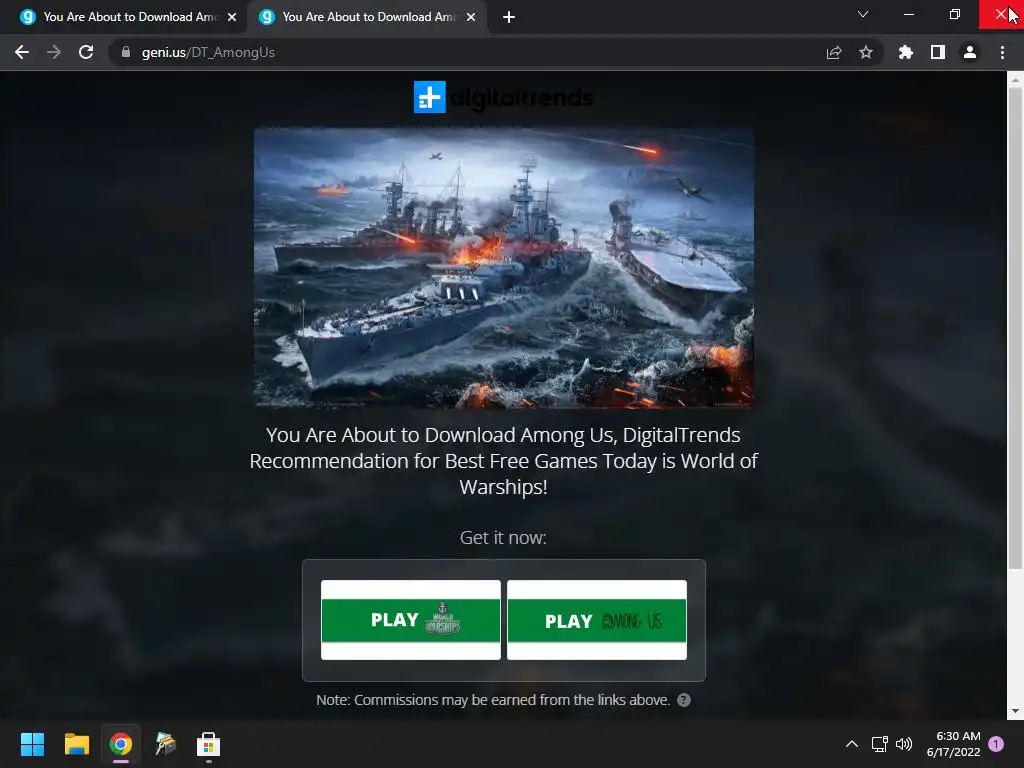Go back to the previous page
Screen dimensions: 1024x768
[22, 52]
